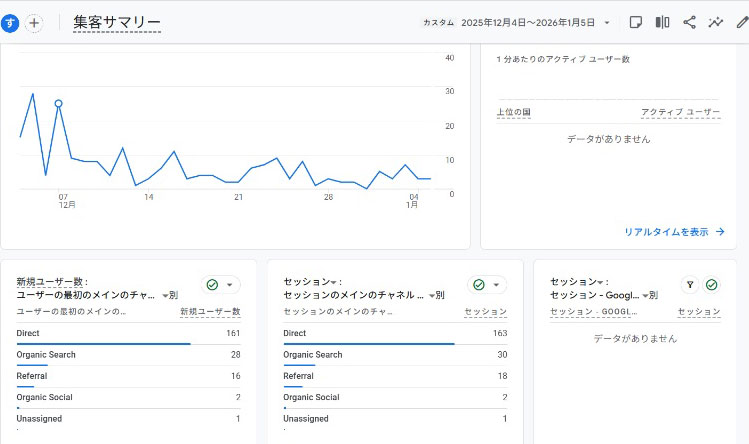Click the blue segment badge at top left
The width and height of the screenshot is (749, 444).
(x=10, y=22)
